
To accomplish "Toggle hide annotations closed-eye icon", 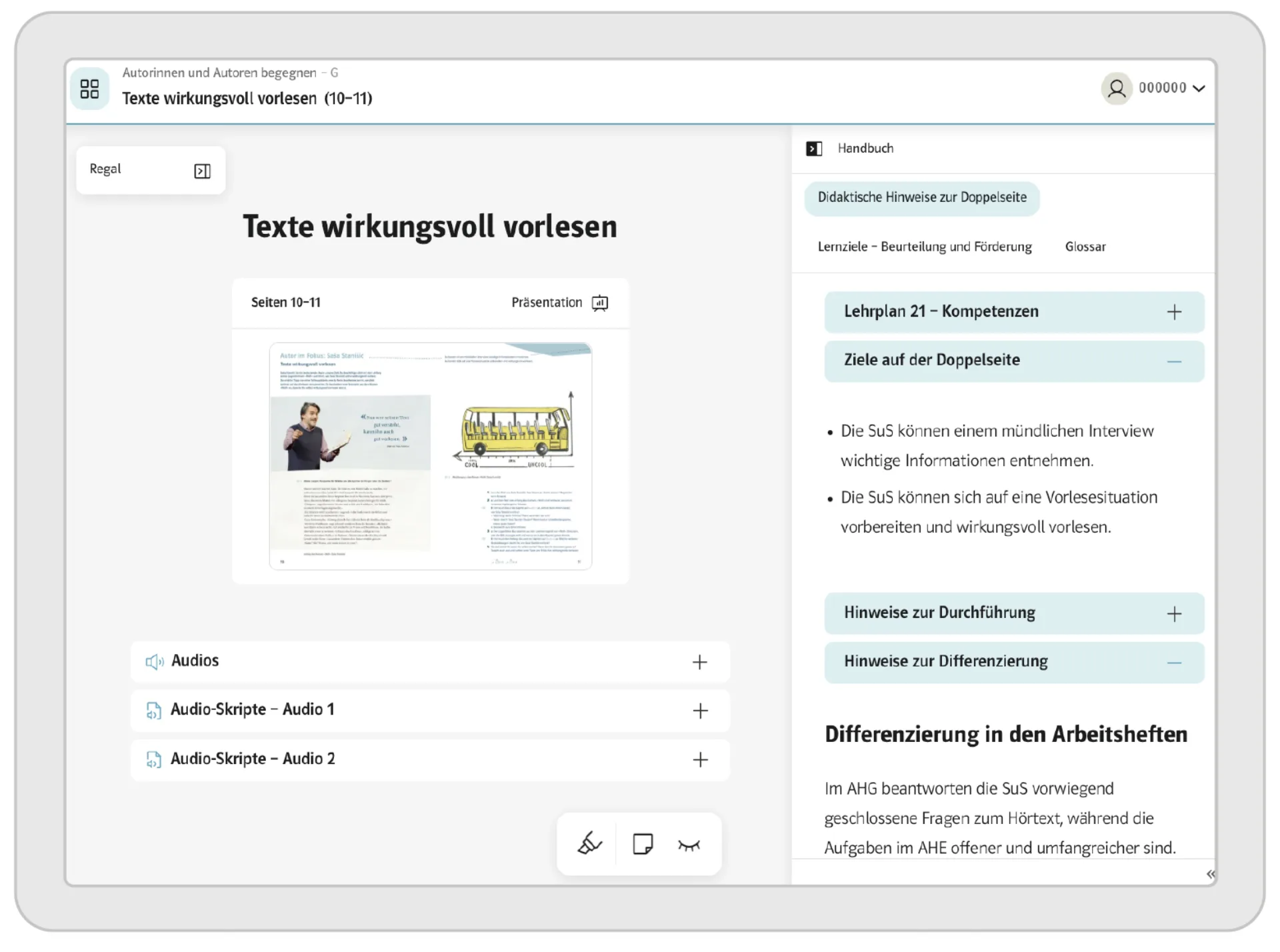I will point(689,845).
